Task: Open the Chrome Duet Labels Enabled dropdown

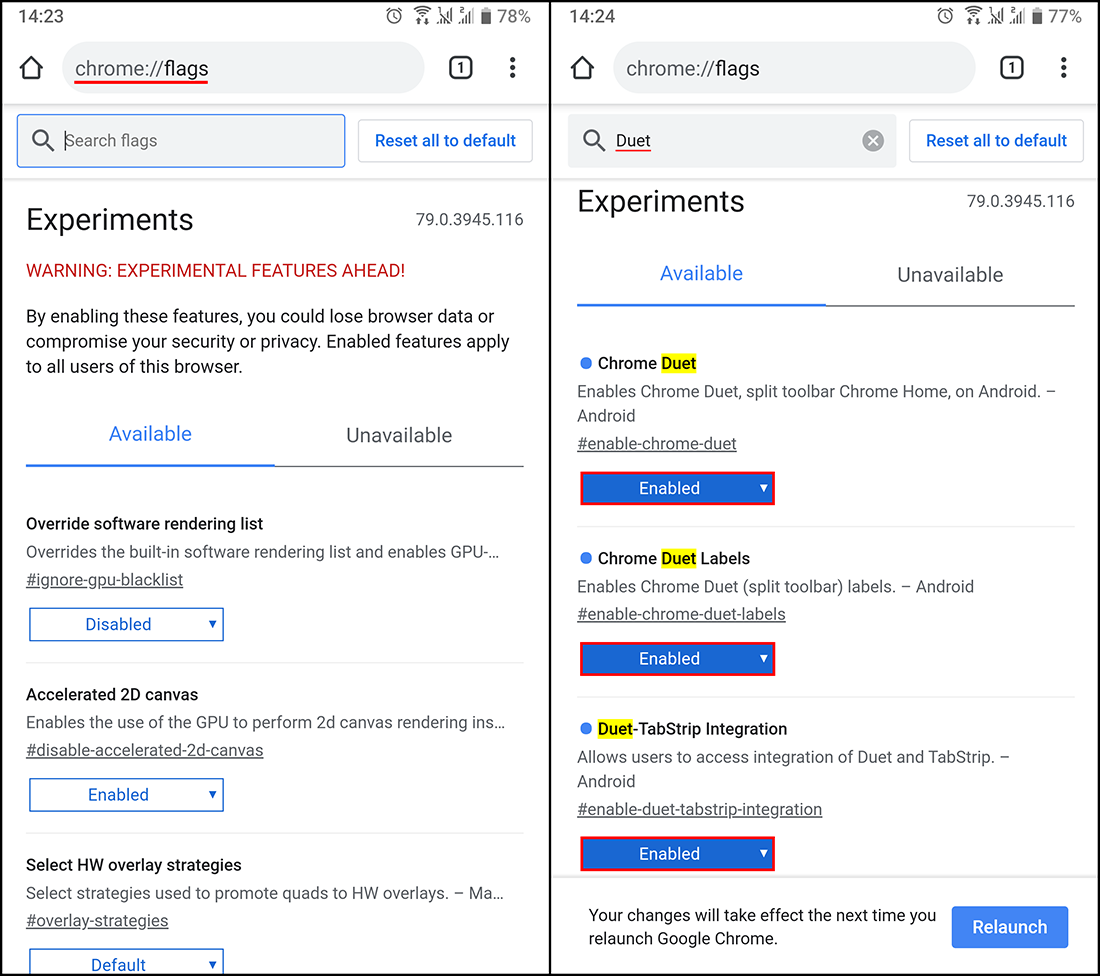Action: click(x=678, y=659)
